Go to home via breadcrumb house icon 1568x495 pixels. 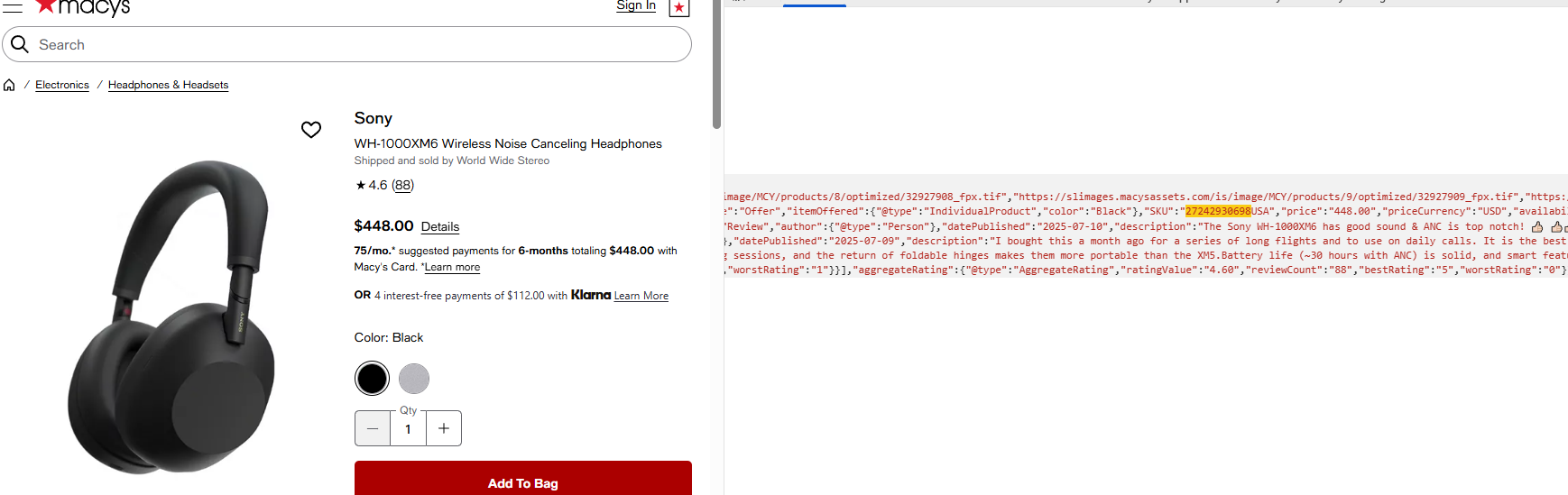pos(9,85)
